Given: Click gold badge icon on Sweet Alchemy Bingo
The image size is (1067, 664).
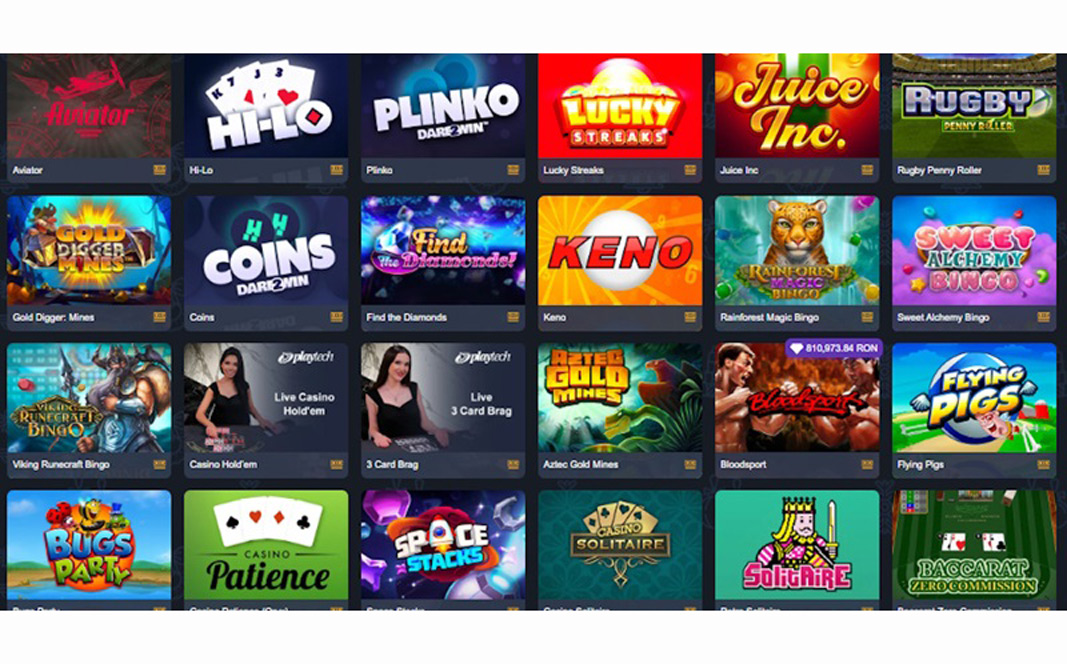Looking at the screenshot, I should coord(1044,317).
